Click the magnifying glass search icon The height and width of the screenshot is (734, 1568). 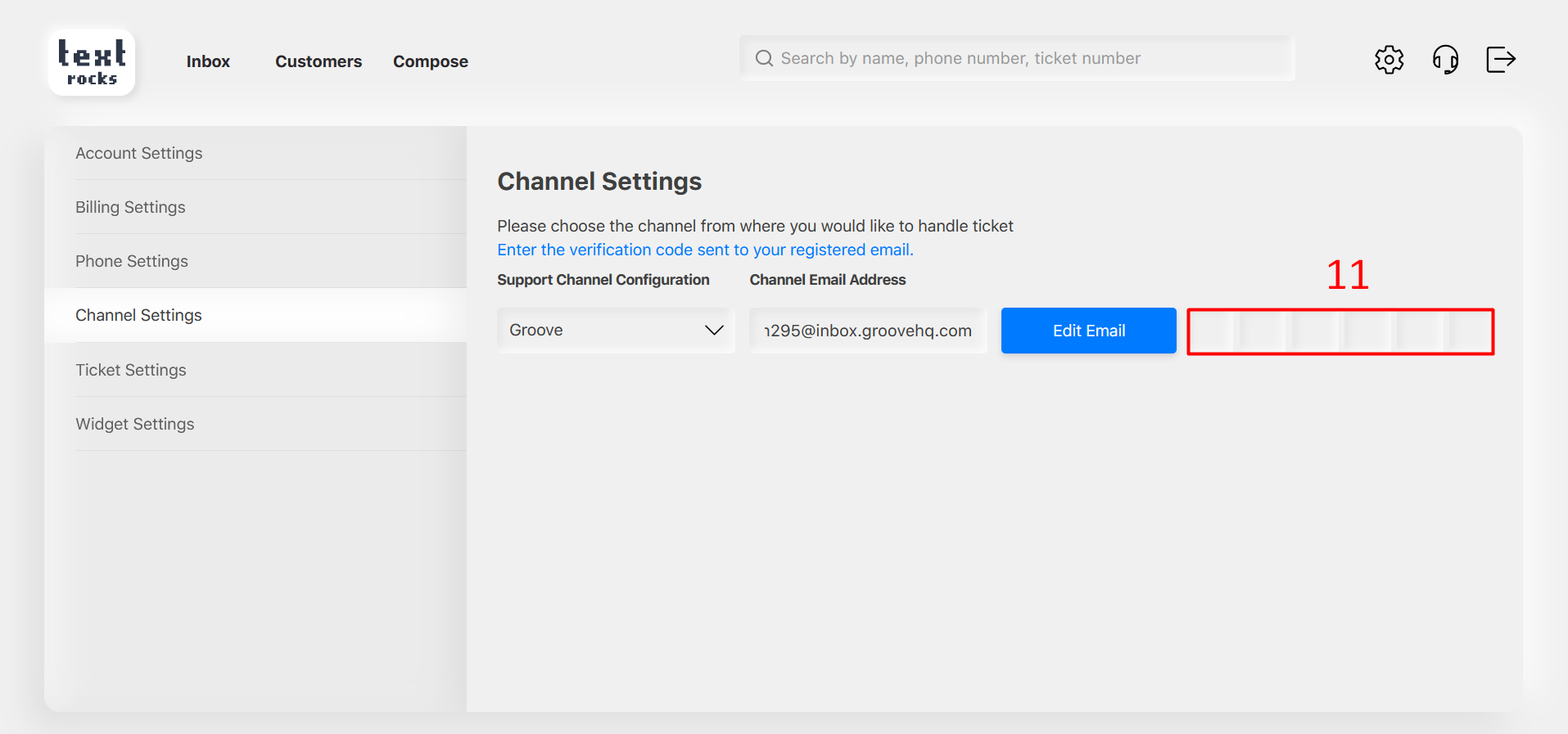click(764, 58)
